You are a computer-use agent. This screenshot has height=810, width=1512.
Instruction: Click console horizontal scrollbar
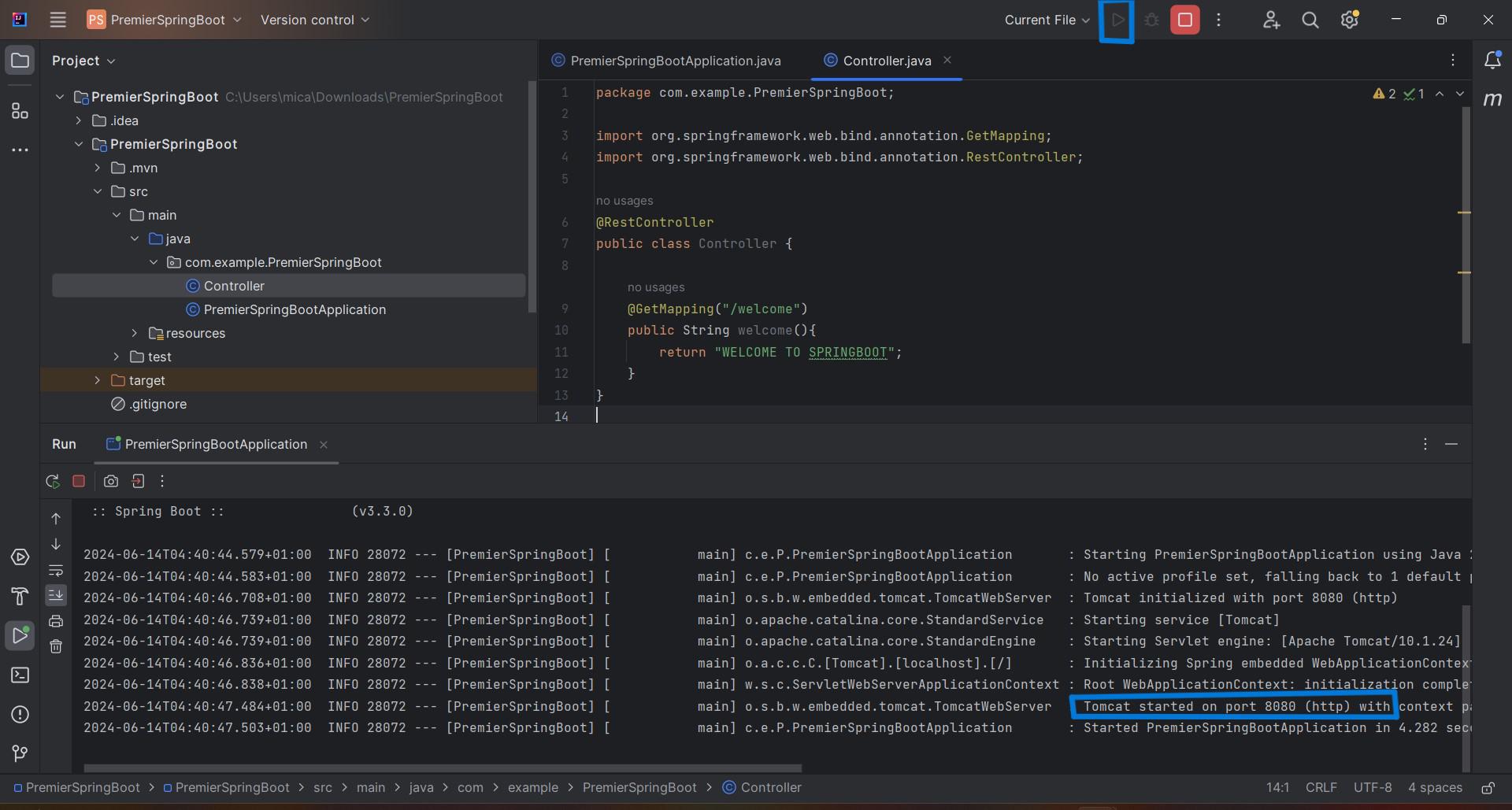tap(443, 767)
